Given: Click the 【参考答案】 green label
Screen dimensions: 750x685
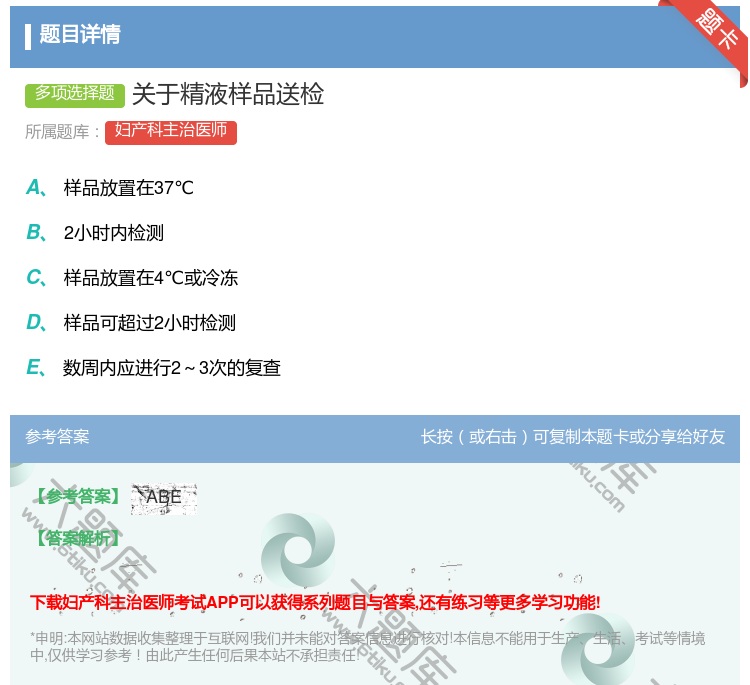Looking at the screenshot, I should (x=79, y=496).
